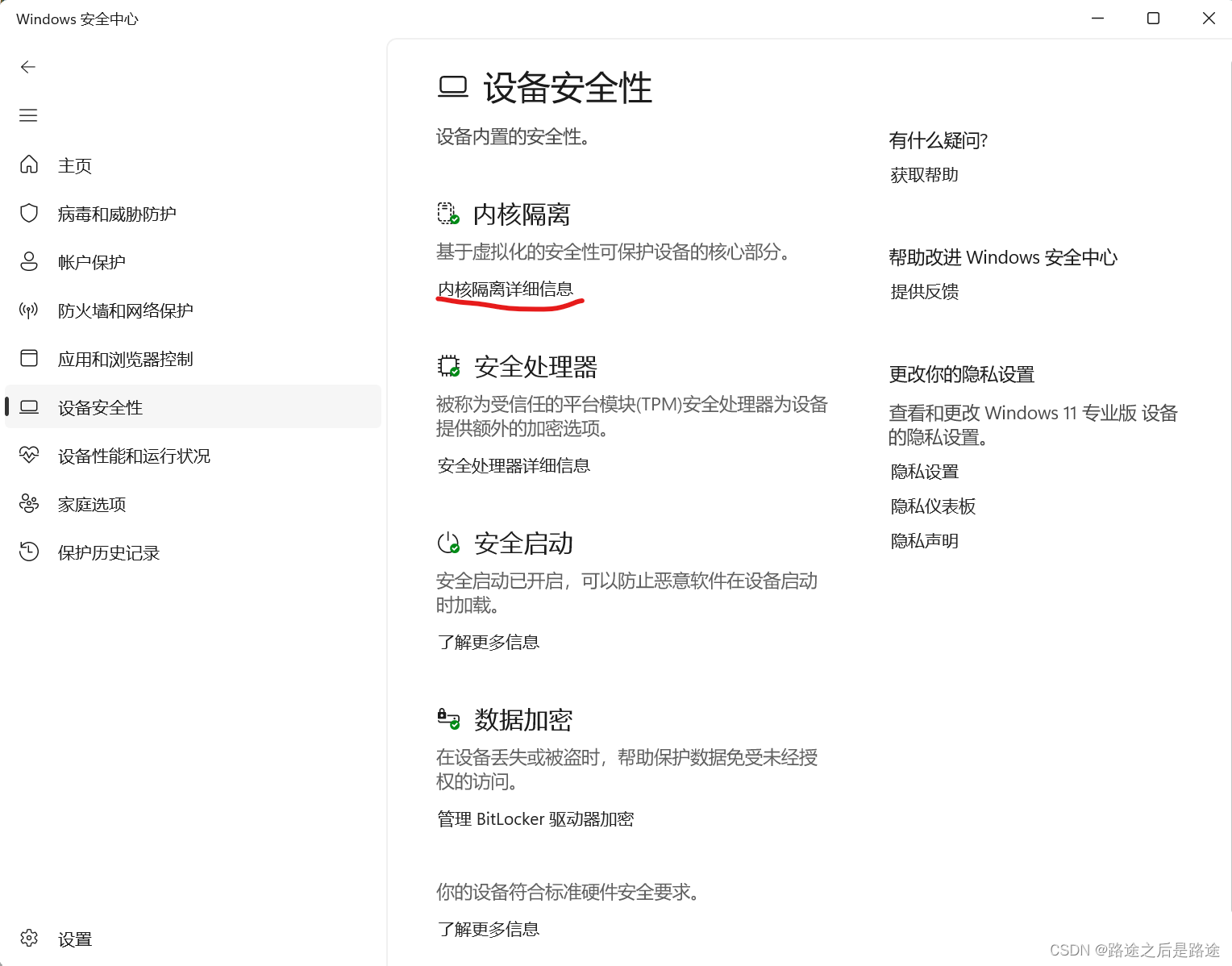Click the gear icon for 设置
Image resolution: width=1232 pixels, height=966 pixels.
click(x=29, y=938)
